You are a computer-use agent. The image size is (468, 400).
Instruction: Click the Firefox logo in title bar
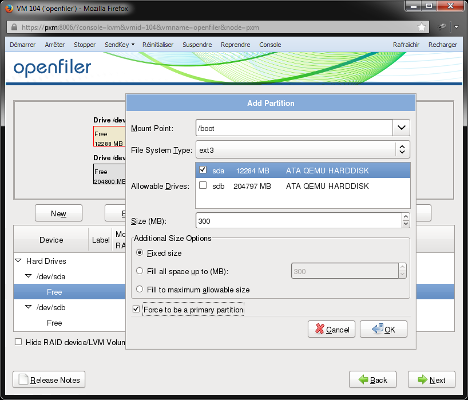9,8
